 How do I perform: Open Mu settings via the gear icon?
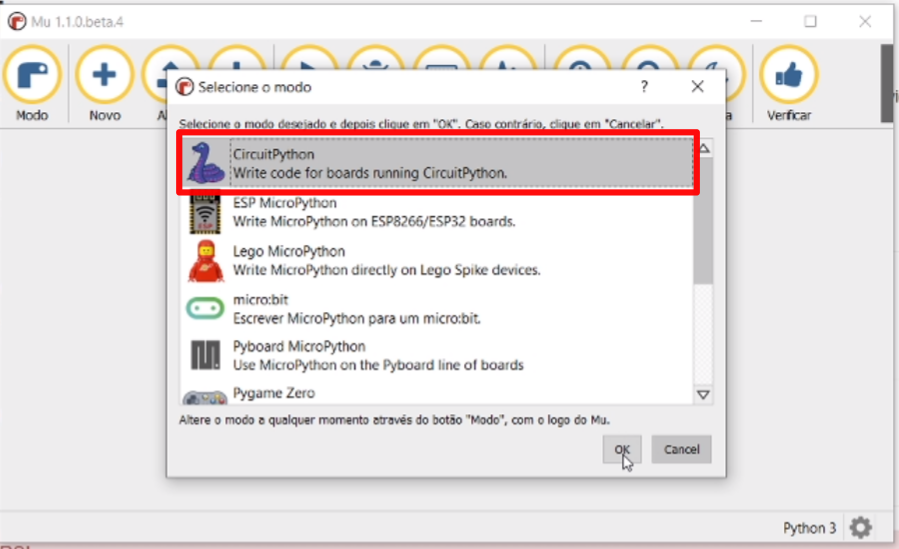(861, 527)
